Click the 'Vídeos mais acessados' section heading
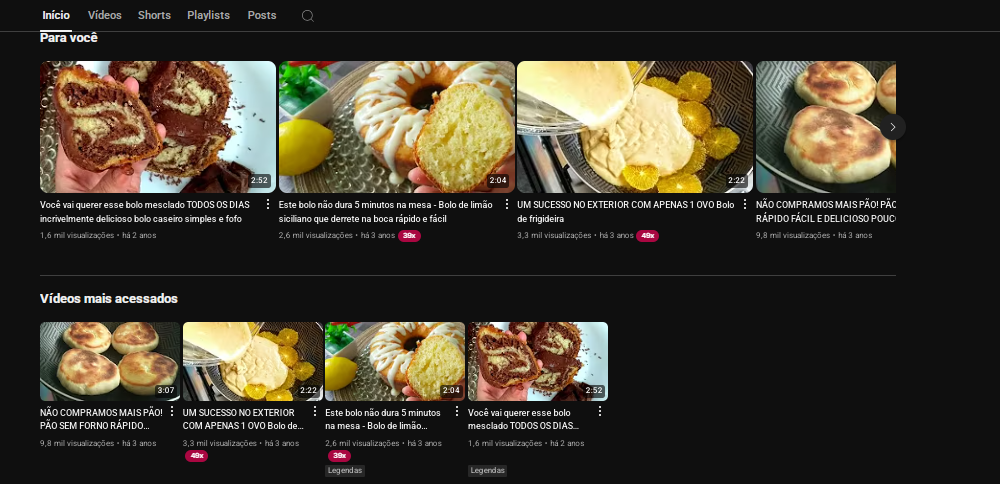The height and width of the screenshot is (484, 1000). pyautogui.click(x=109, y=298)
